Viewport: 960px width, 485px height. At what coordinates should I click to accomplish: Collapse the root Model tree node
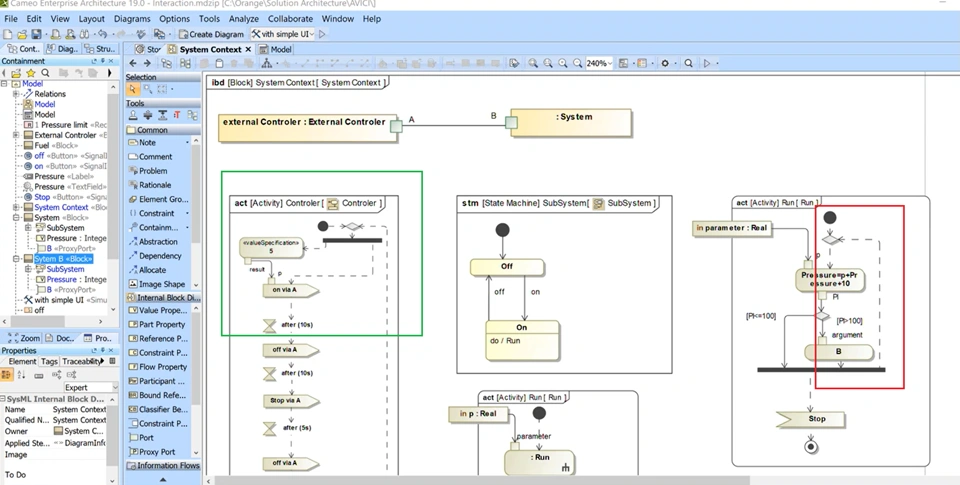(x=5, y=84)
